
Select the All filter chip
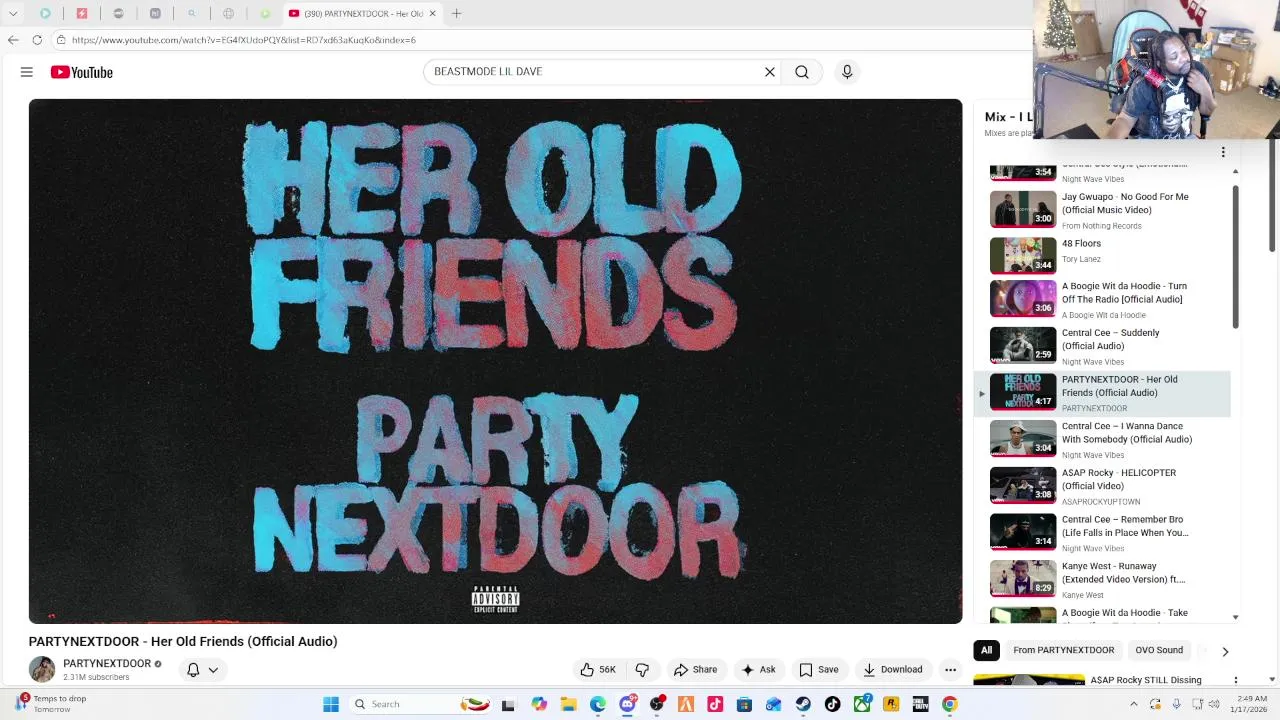tap(986, 650)
